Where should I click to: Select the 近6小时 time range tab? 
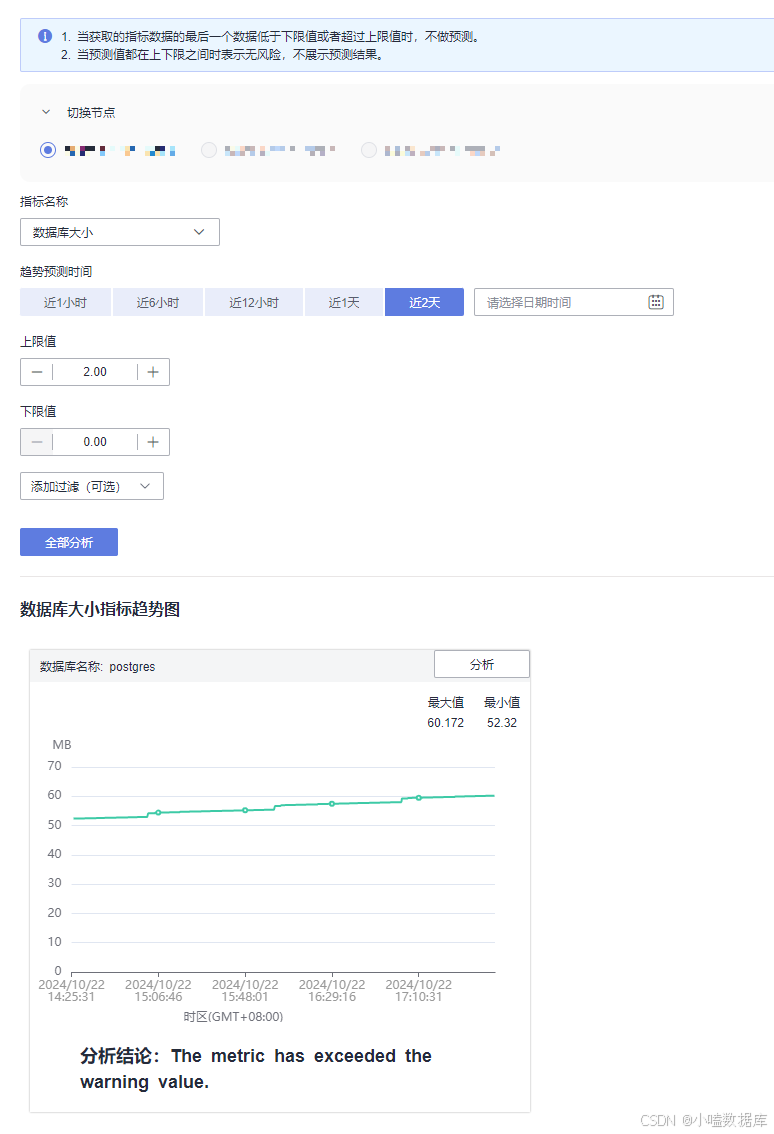[x=158, y=302]
